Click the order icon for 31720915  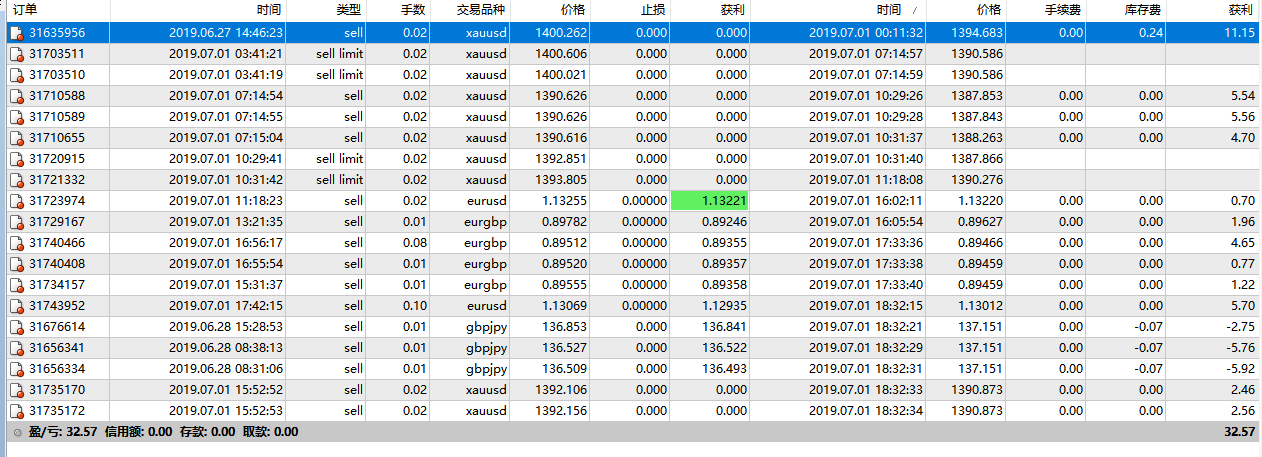[x=16, y=159]
